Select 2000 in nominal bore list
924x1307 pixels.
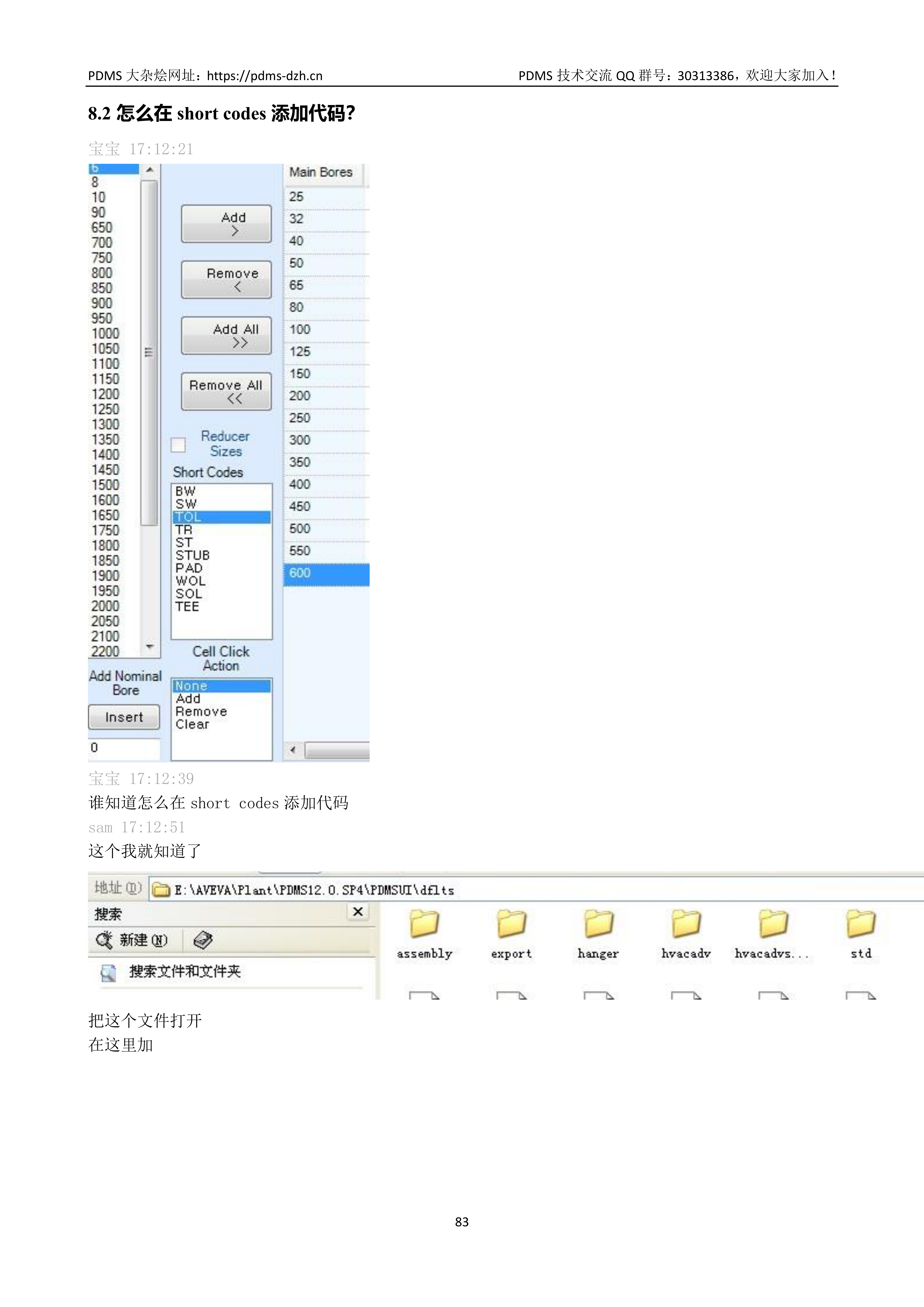tap(114, 606)
